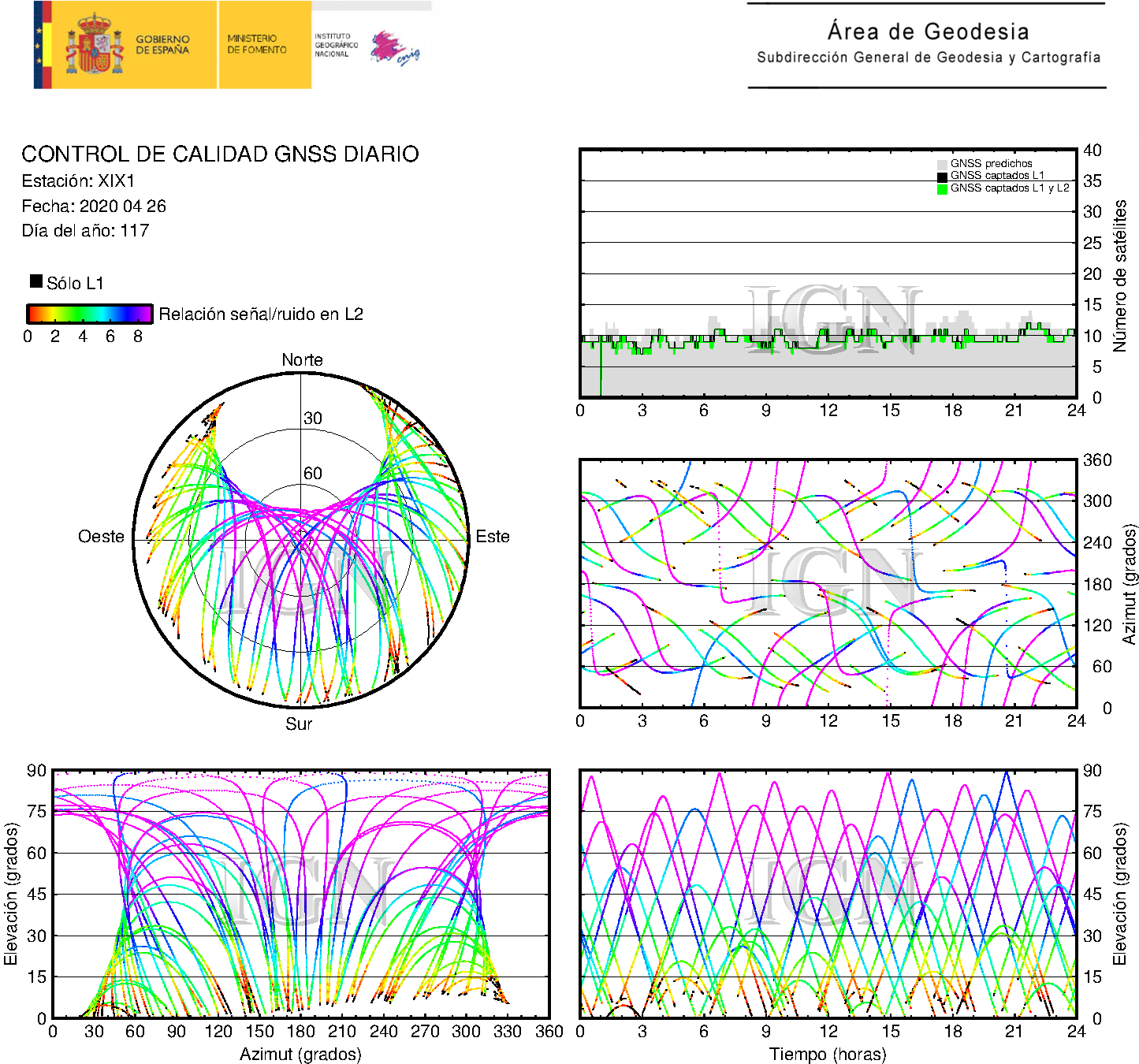Click the grey 'GNSS predichos' legend marker
The height and width of the screenshot is (1064, 1139).
(942, 164)
